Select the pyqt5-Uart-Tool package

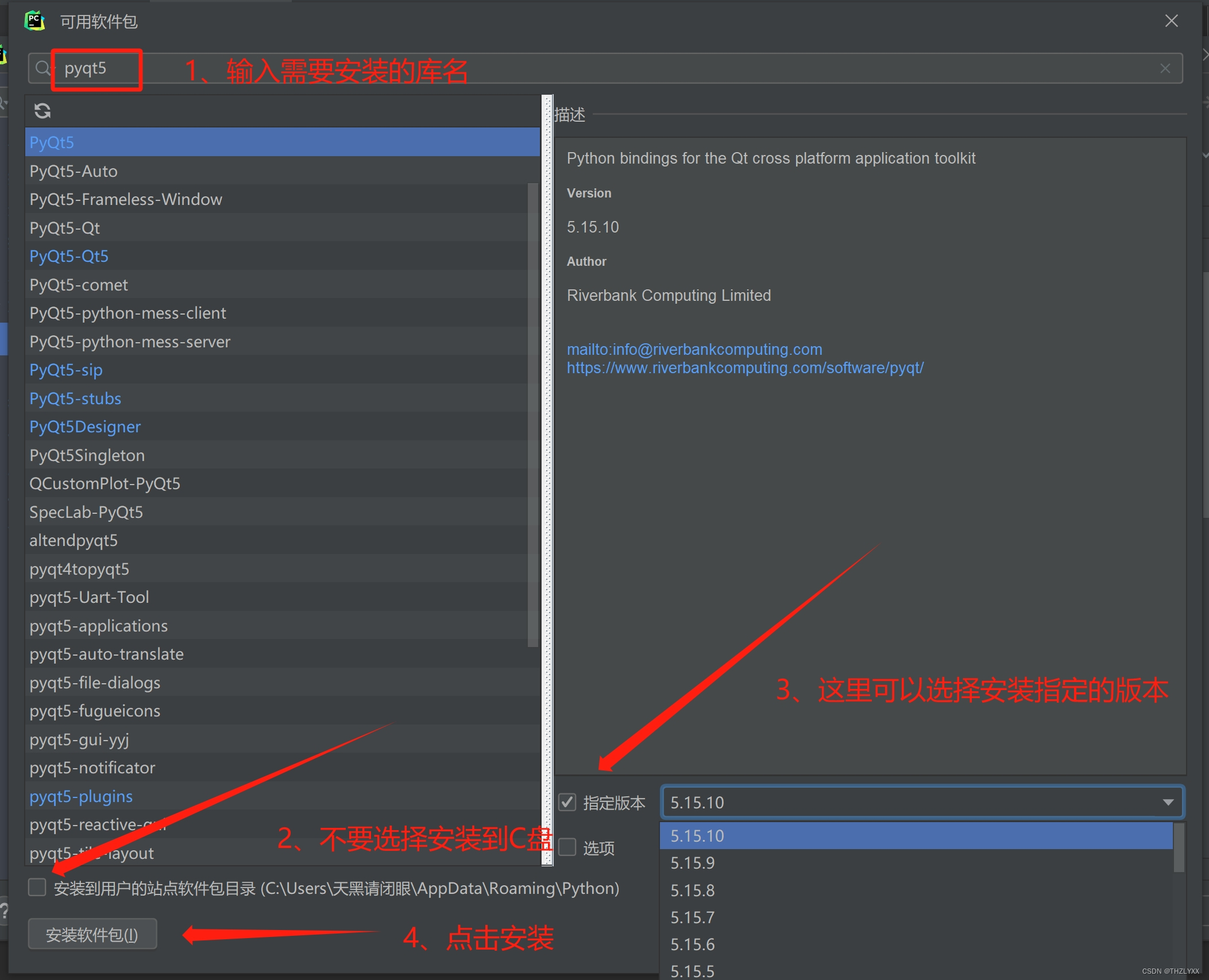pyautogui.click(x=277, y=596)
